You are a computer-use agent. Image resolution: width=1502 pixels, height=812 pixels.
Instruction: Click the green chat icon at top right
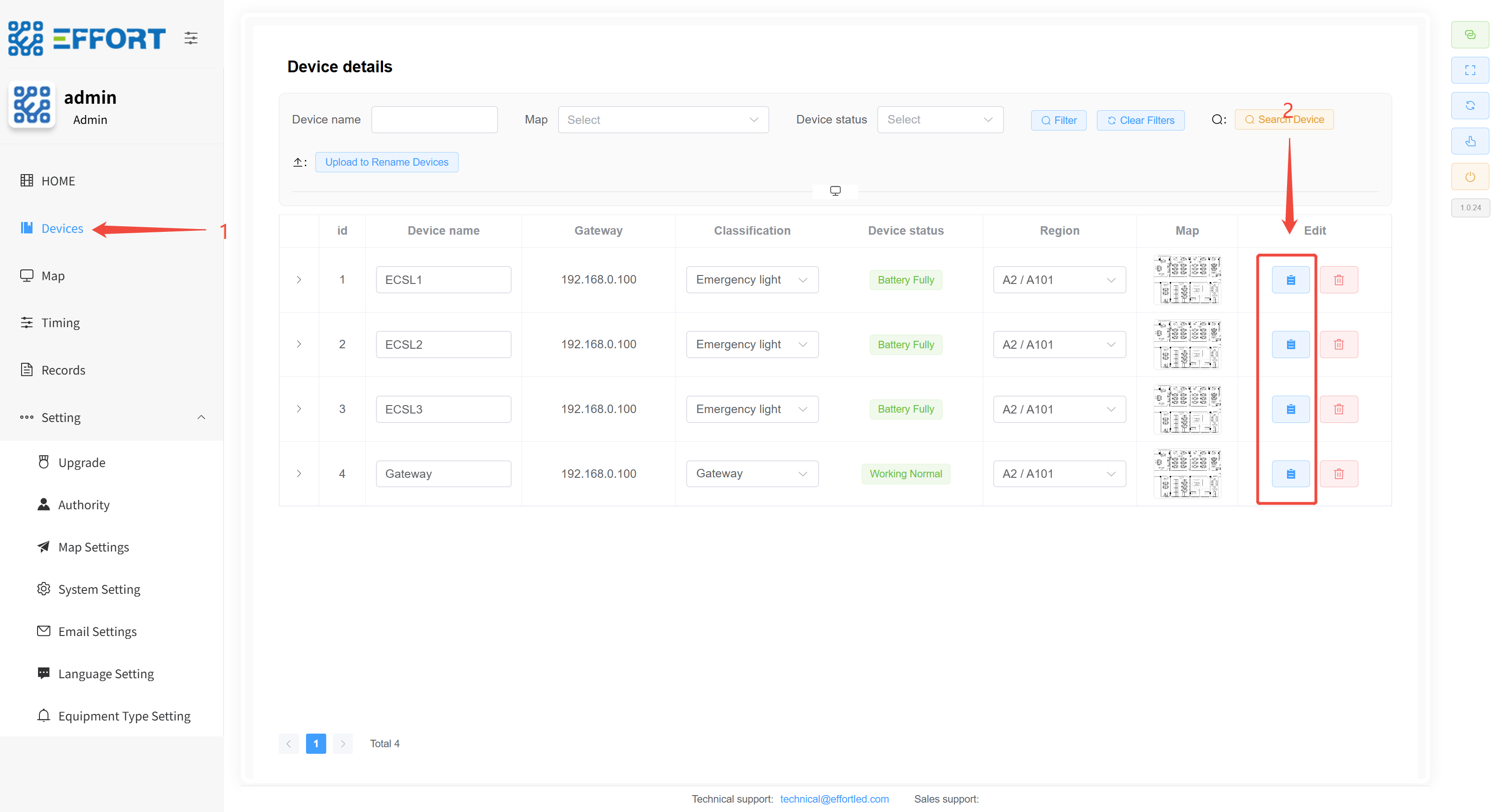(1469, 34)
